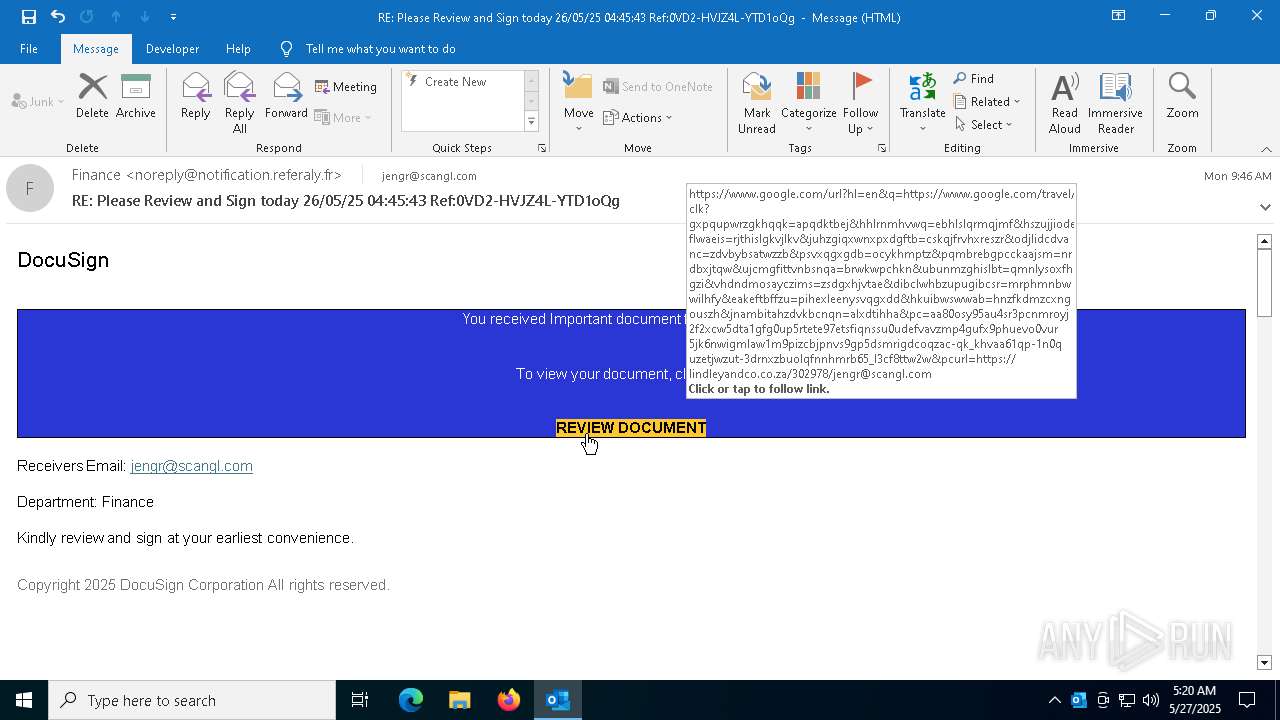Open the Quick Steps dialog launcher

(x=542, y=148)
